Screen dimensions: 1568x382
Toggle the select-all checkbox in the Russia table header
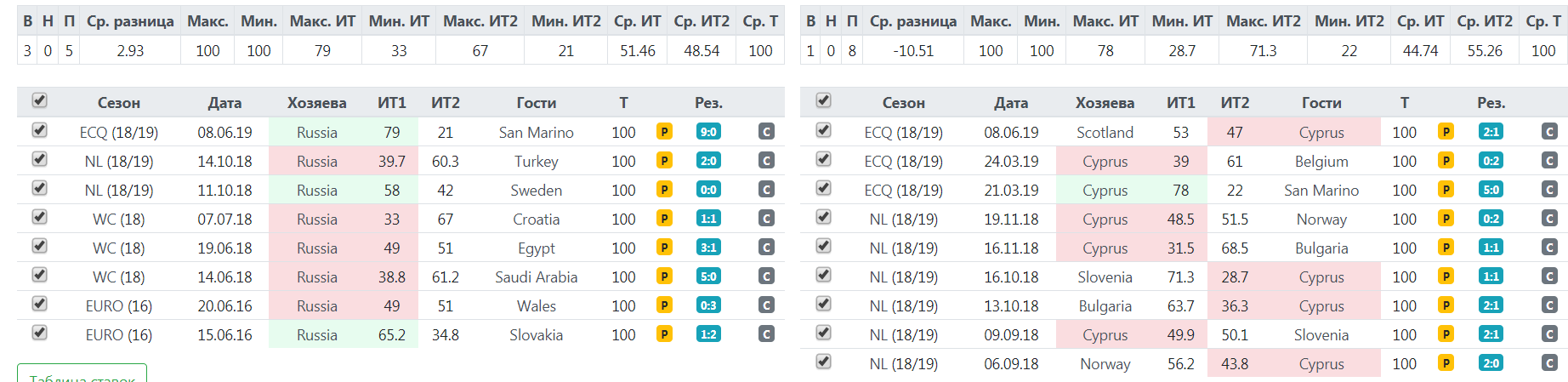pos(39,100)
